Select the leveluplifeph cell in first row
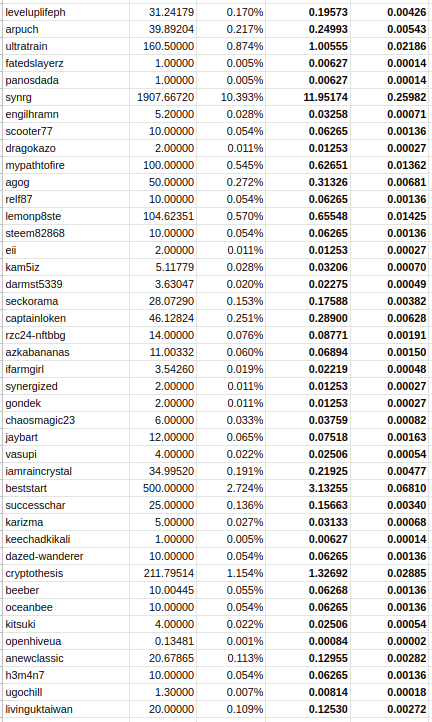Viewport: 432px width, 722px height. 66,12
